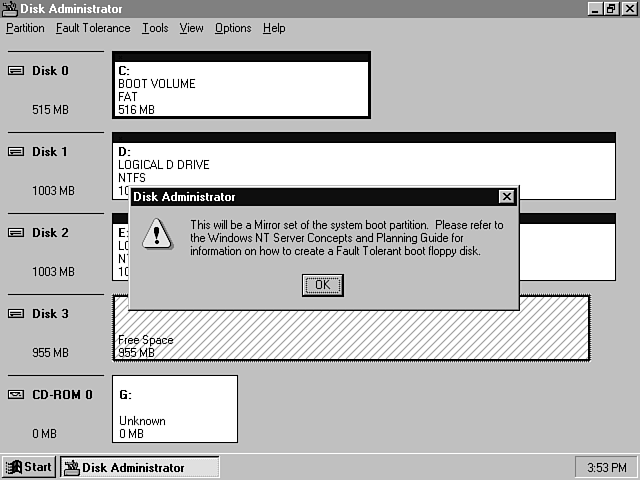Click the CD-ROM 0 drive icon
Screen dimensions: 640x480
point(16,395)
